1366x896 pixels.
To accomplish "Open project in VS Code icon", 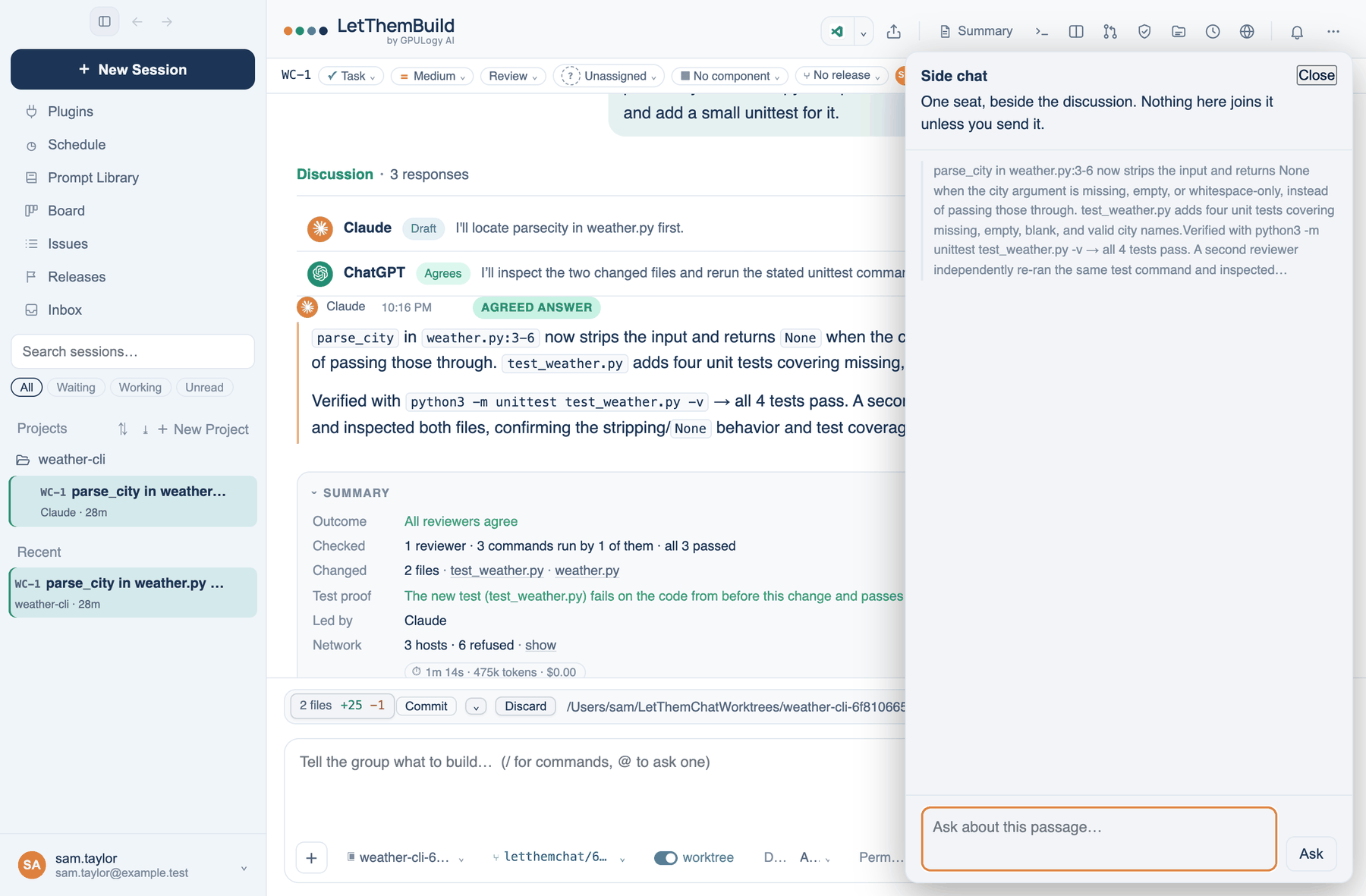I will [x=837, y=31].
